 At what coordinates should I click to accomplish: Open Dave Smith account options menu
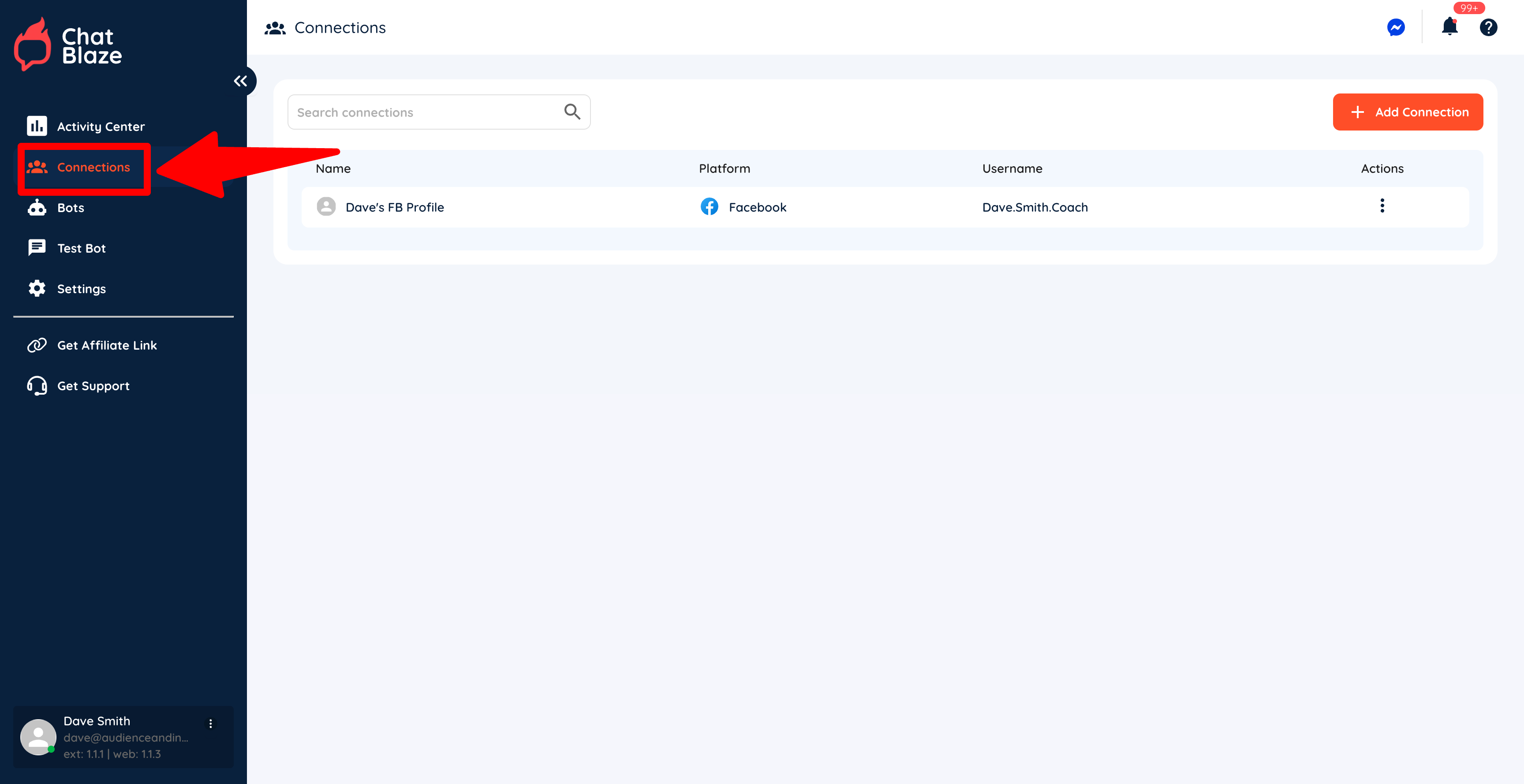click(x=211, y=724)
